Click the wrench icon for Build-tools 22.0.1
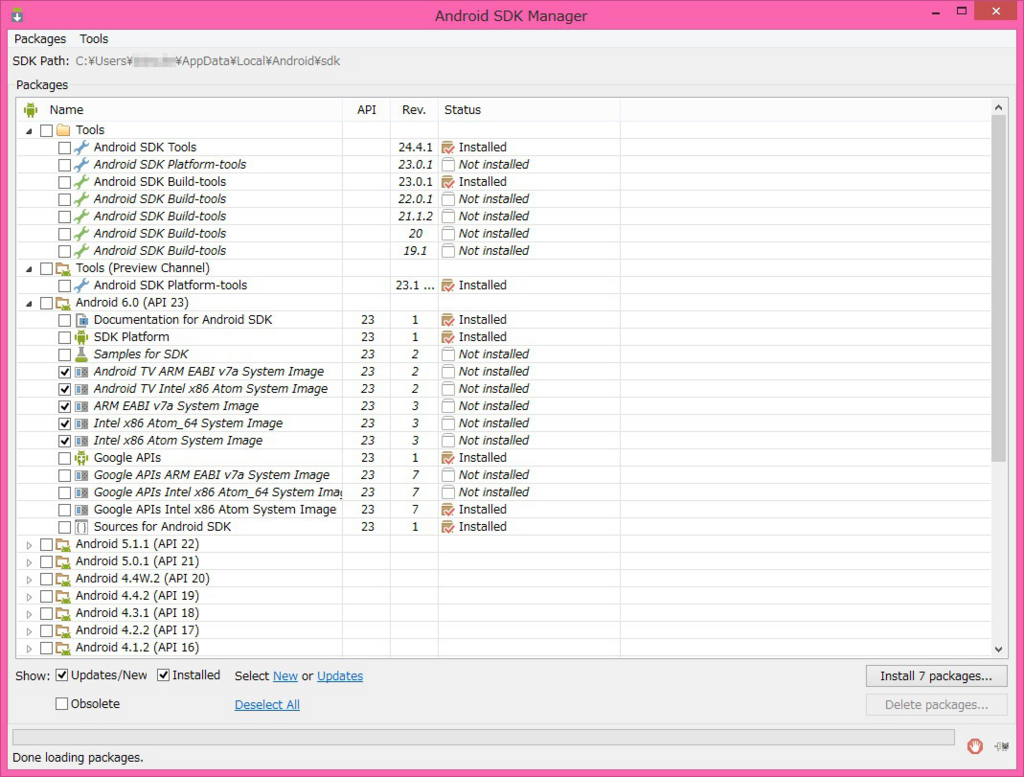This screenshot has height=777, width=1024. tap(81, 199)
